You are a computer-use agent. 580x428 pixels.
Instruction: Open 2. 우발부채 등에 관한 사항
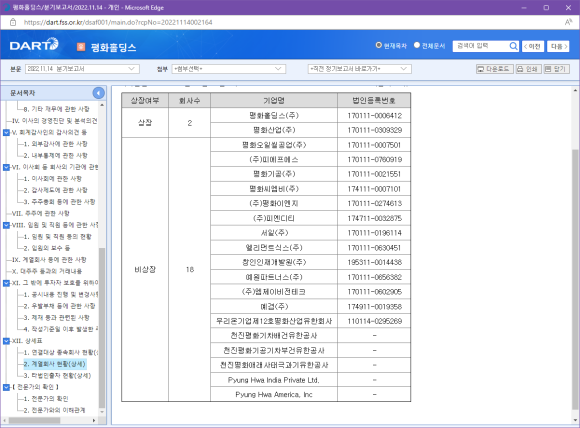(59, 306)
